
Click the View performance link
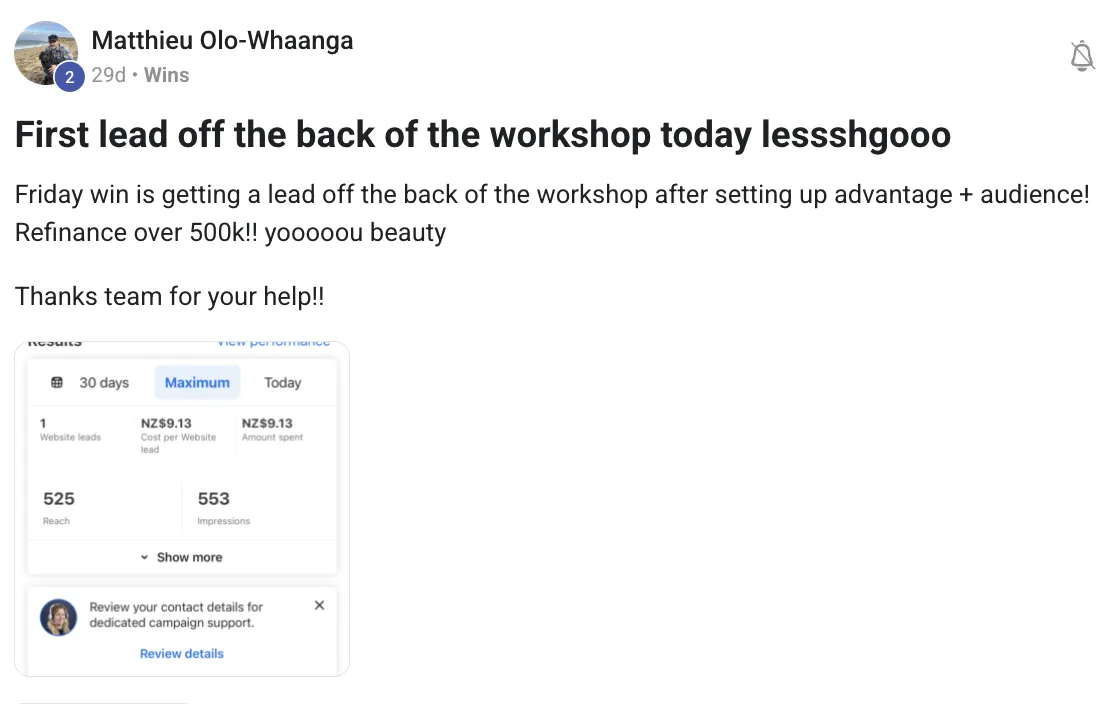273,344
